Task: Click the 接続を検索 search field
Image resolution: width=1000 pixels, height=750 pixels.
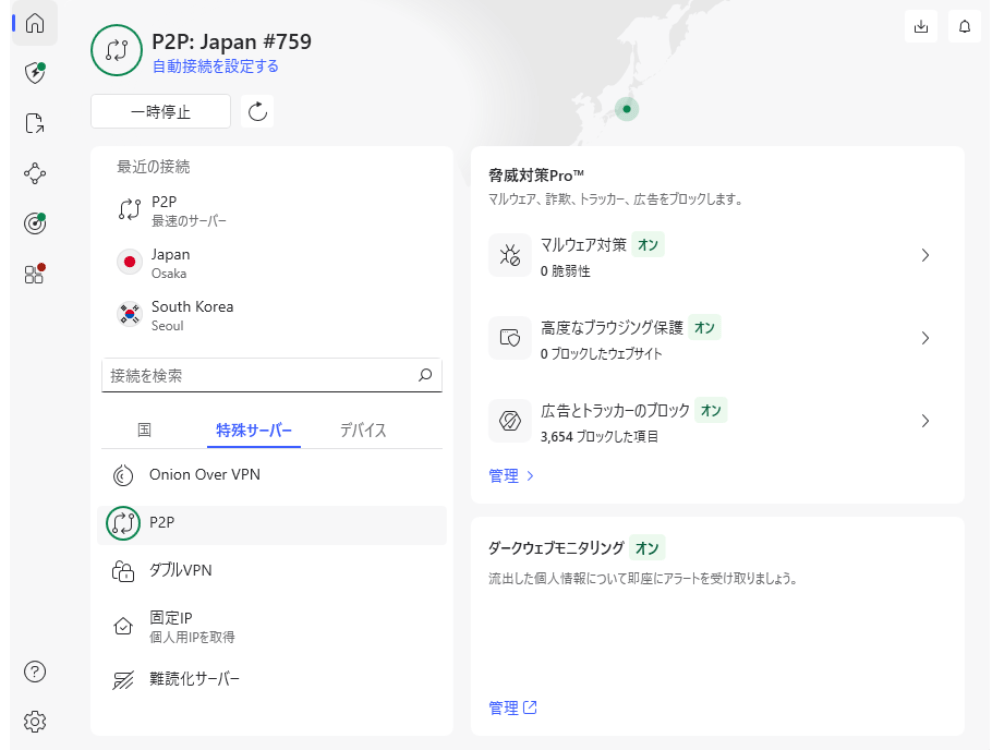Action: coord(260,376)
